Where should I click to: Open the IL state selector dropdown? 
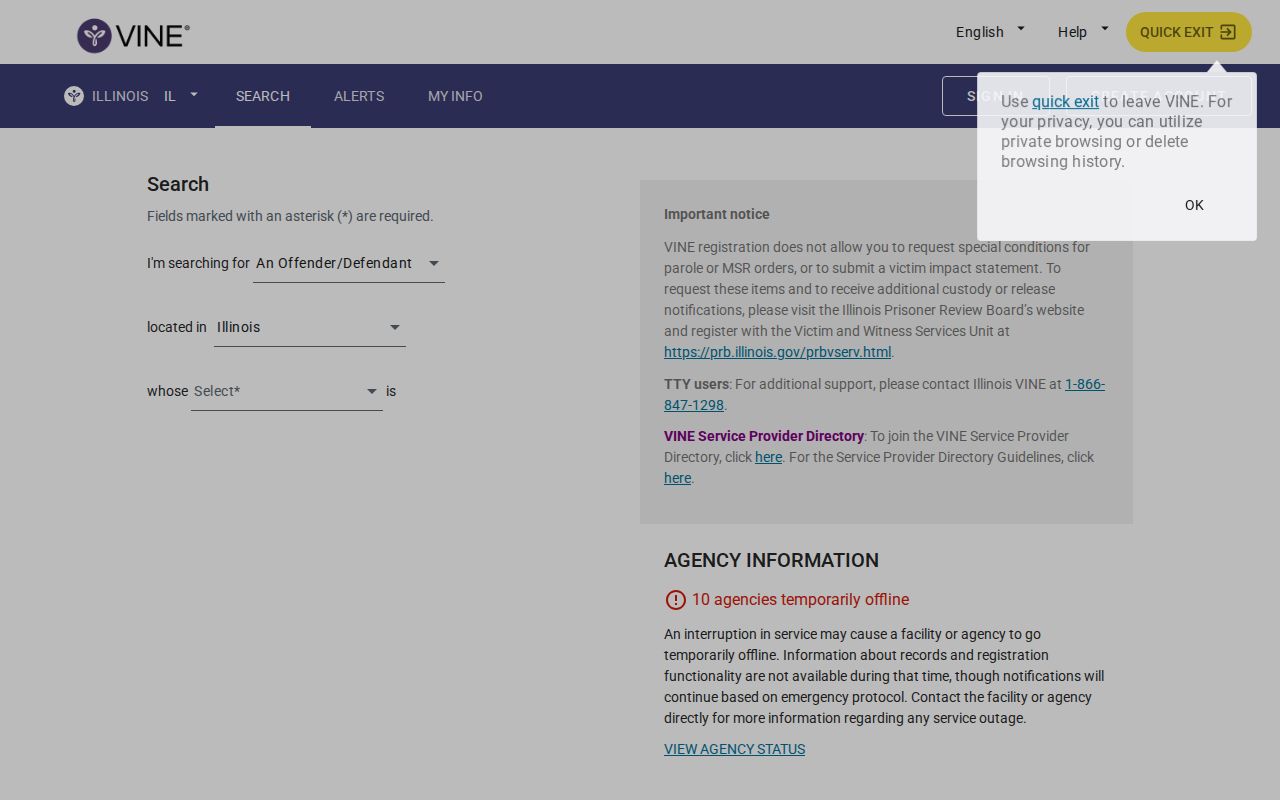(181, 96)
